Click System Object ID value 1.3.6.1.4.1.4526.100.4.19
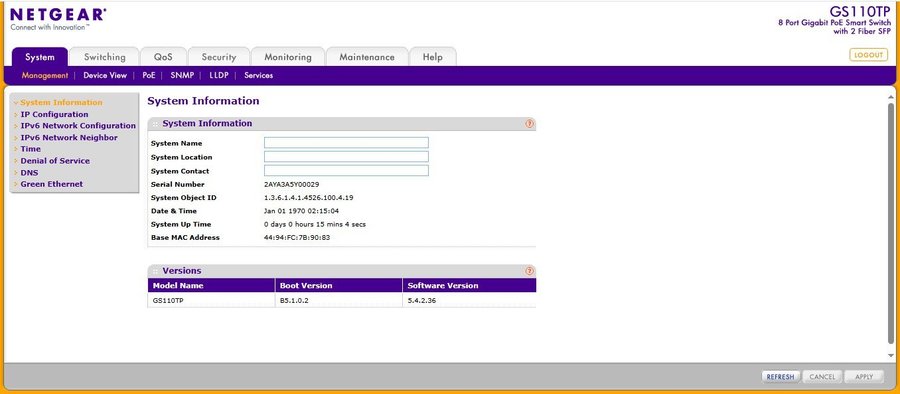Viewport: 900px width, 394px height. (308, 198)
